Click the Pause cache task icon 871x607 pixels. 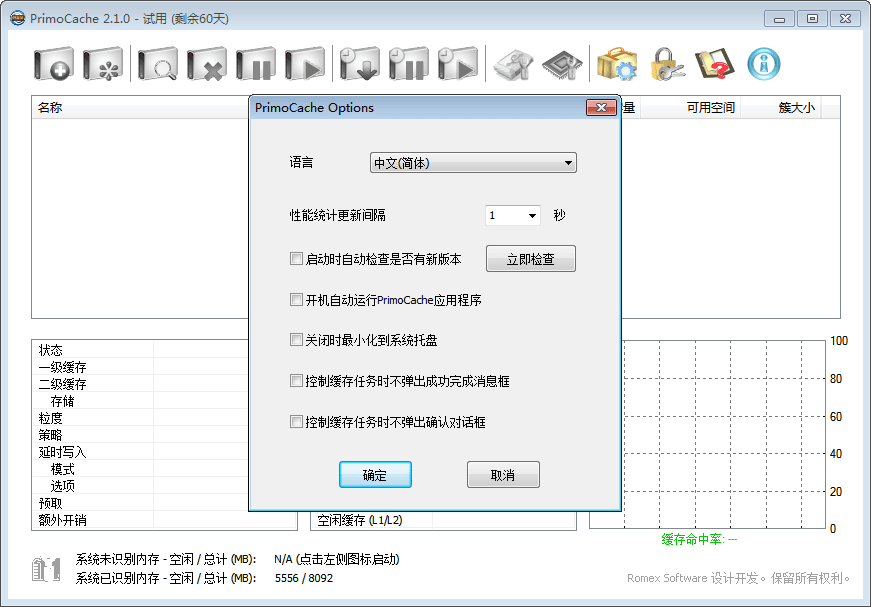tap(256, 64)
